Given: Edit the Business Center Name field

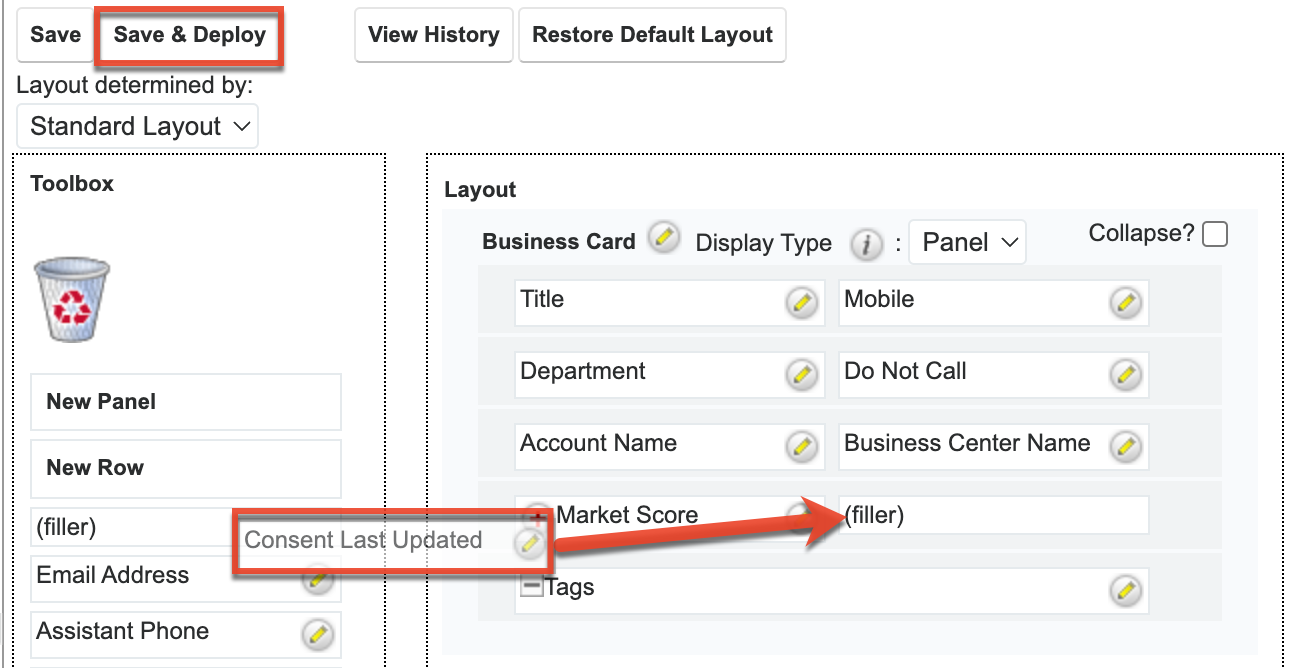Looking at the screenshot, I should 1127,446.
